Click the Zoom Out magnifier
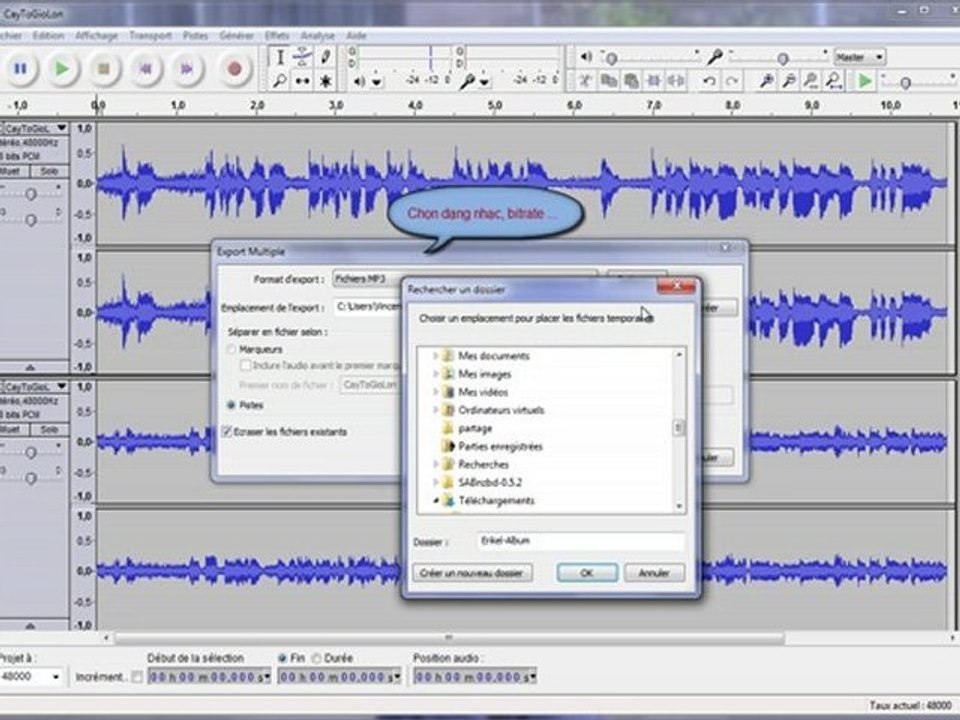 pos(789,80)
